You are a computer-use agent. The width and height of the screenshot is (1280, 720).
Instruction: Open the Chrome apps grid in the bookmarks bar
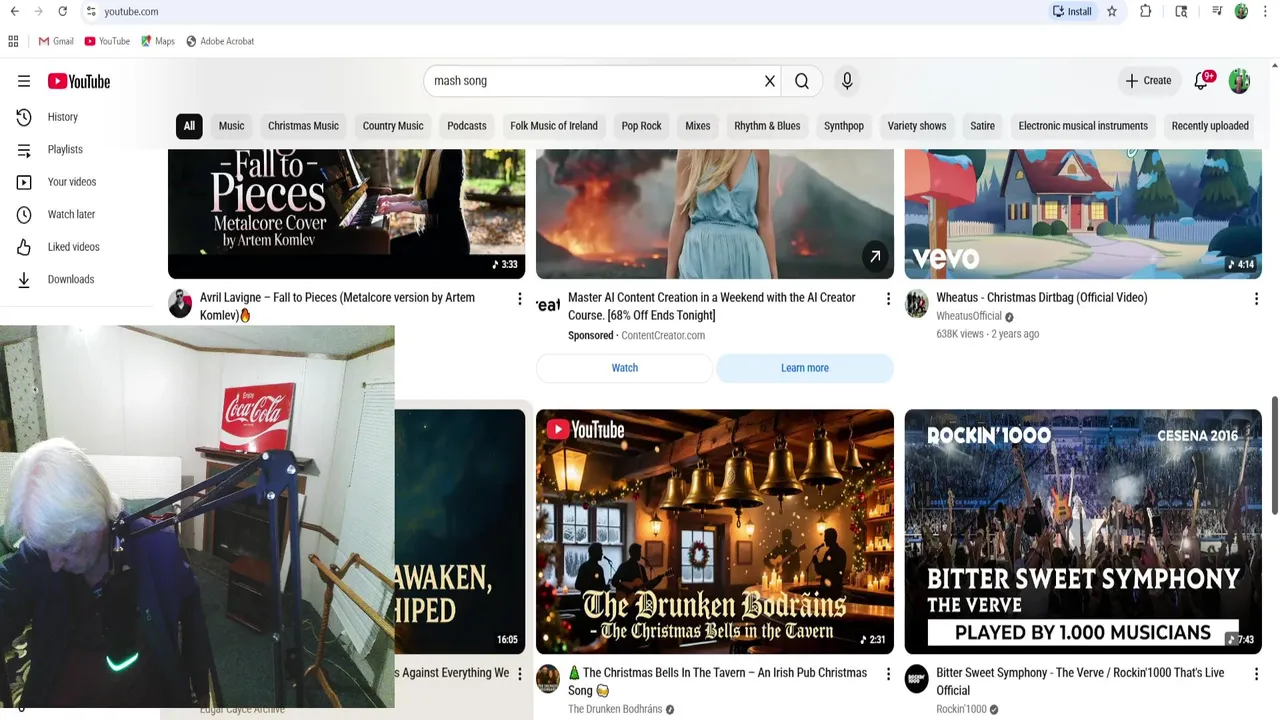13,41
